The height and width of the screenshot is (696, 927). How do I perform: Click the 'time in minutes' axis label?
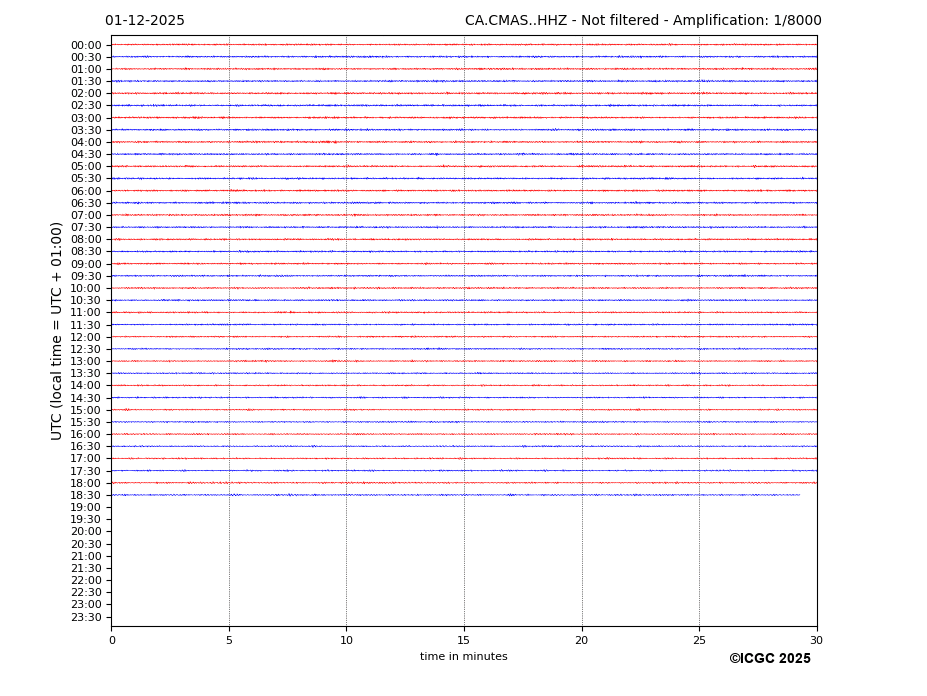pos(464,657)
